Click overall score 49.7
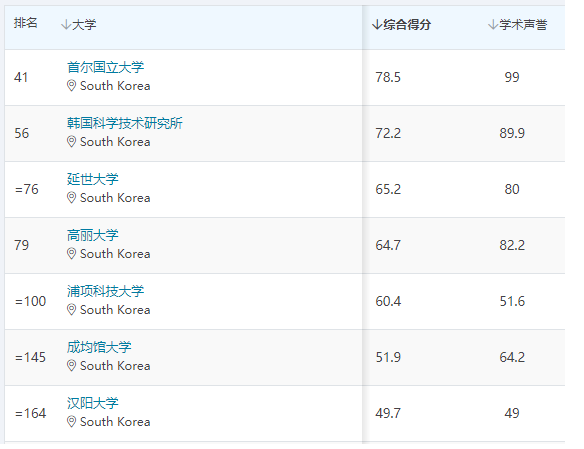 388,413
